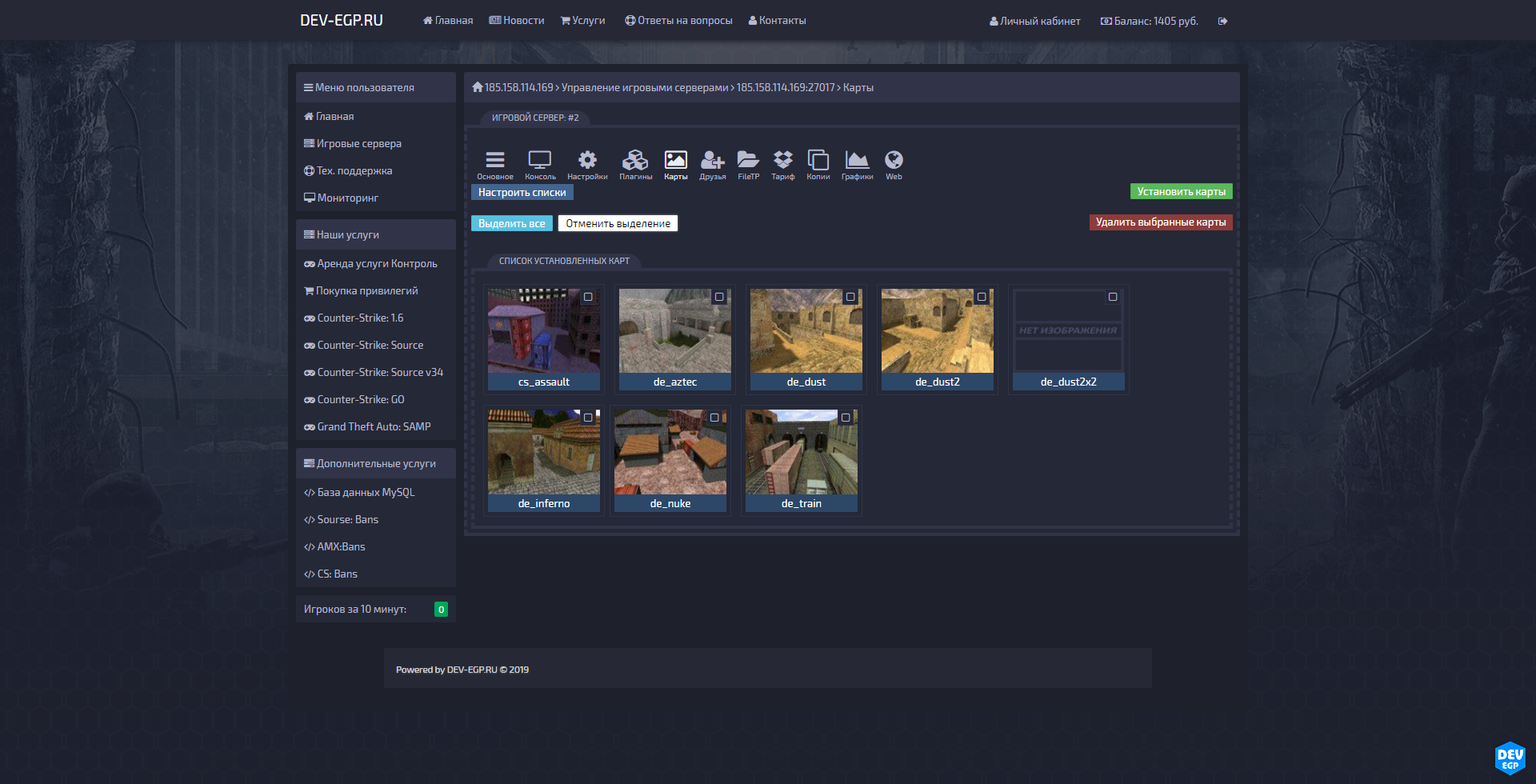Click Удалить выбранные карты button
The height and width of the screenshot is (784, 1536).
[1161, 222]
